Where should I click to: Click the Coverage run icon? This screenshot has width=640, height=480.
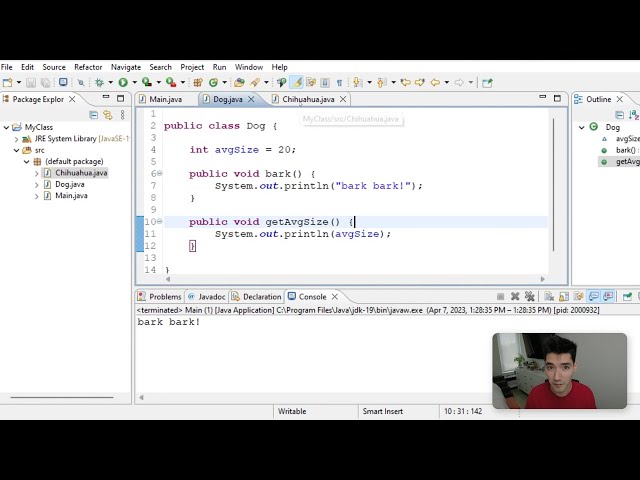(147, 82)
